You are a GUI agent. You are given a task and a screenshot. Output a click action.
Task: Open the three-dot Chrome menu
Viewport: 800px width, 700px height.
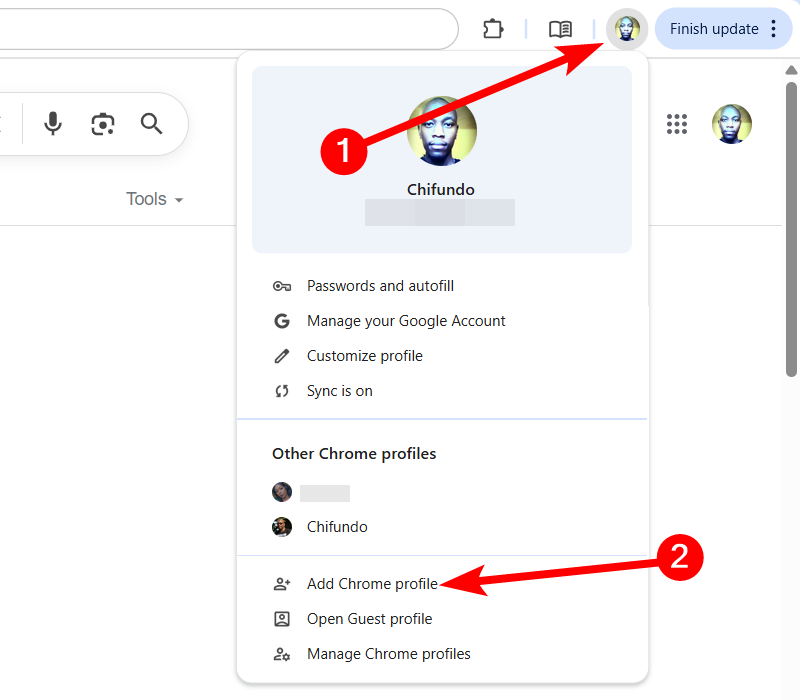tap(774, 29)
